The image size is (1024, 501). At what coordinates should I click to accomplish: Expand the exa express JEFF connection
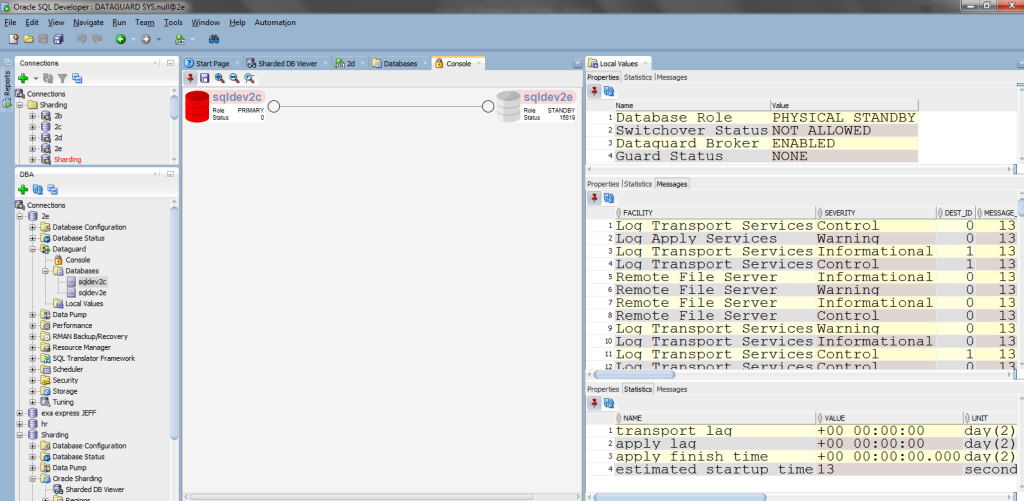[x=20, y=413]
